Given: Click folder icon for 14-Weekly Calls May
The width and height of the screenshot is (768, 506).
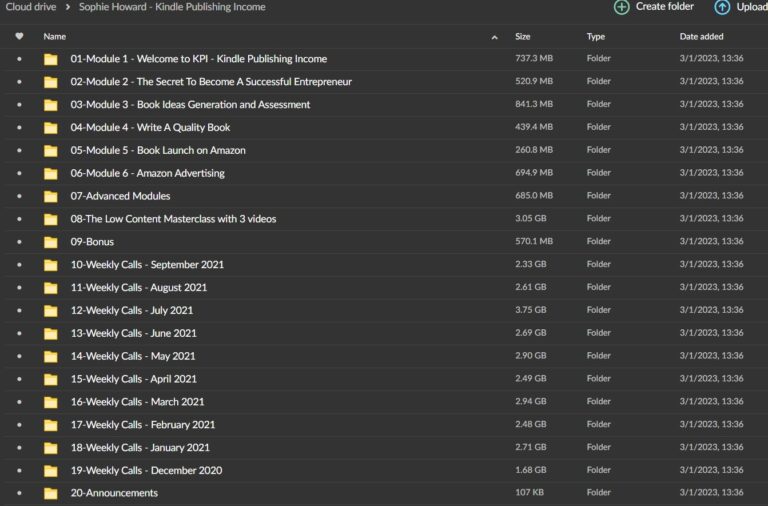Looking at the screenshot, I should 50,356.
